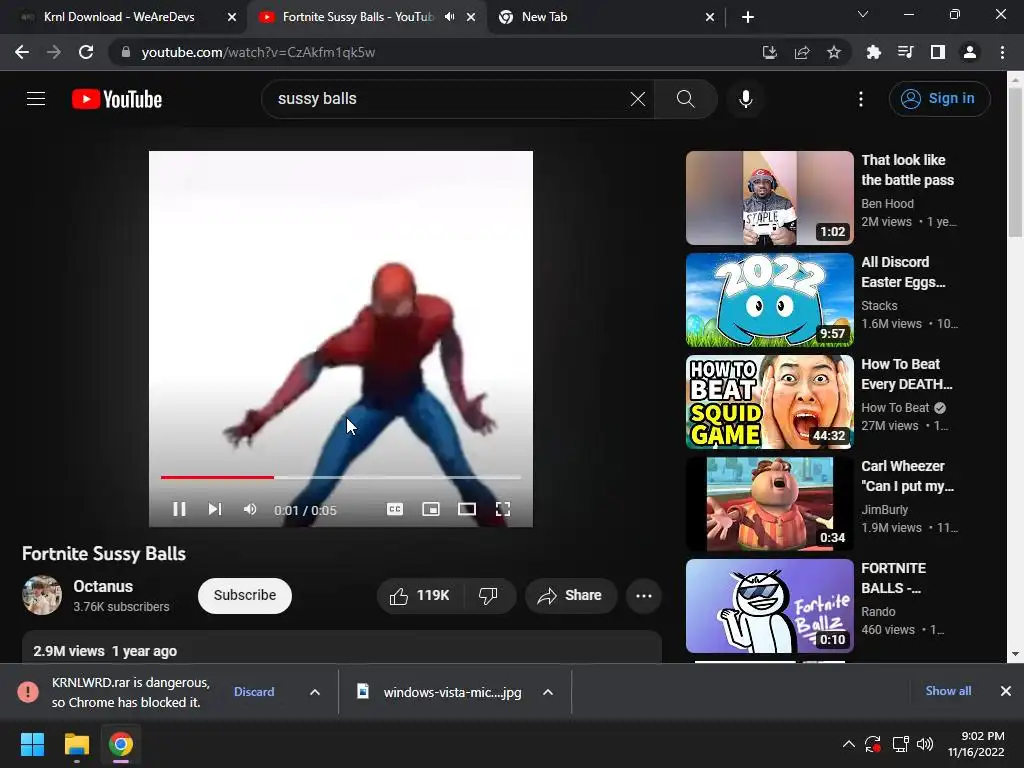Close the downloads bar

pos(1006,691)
